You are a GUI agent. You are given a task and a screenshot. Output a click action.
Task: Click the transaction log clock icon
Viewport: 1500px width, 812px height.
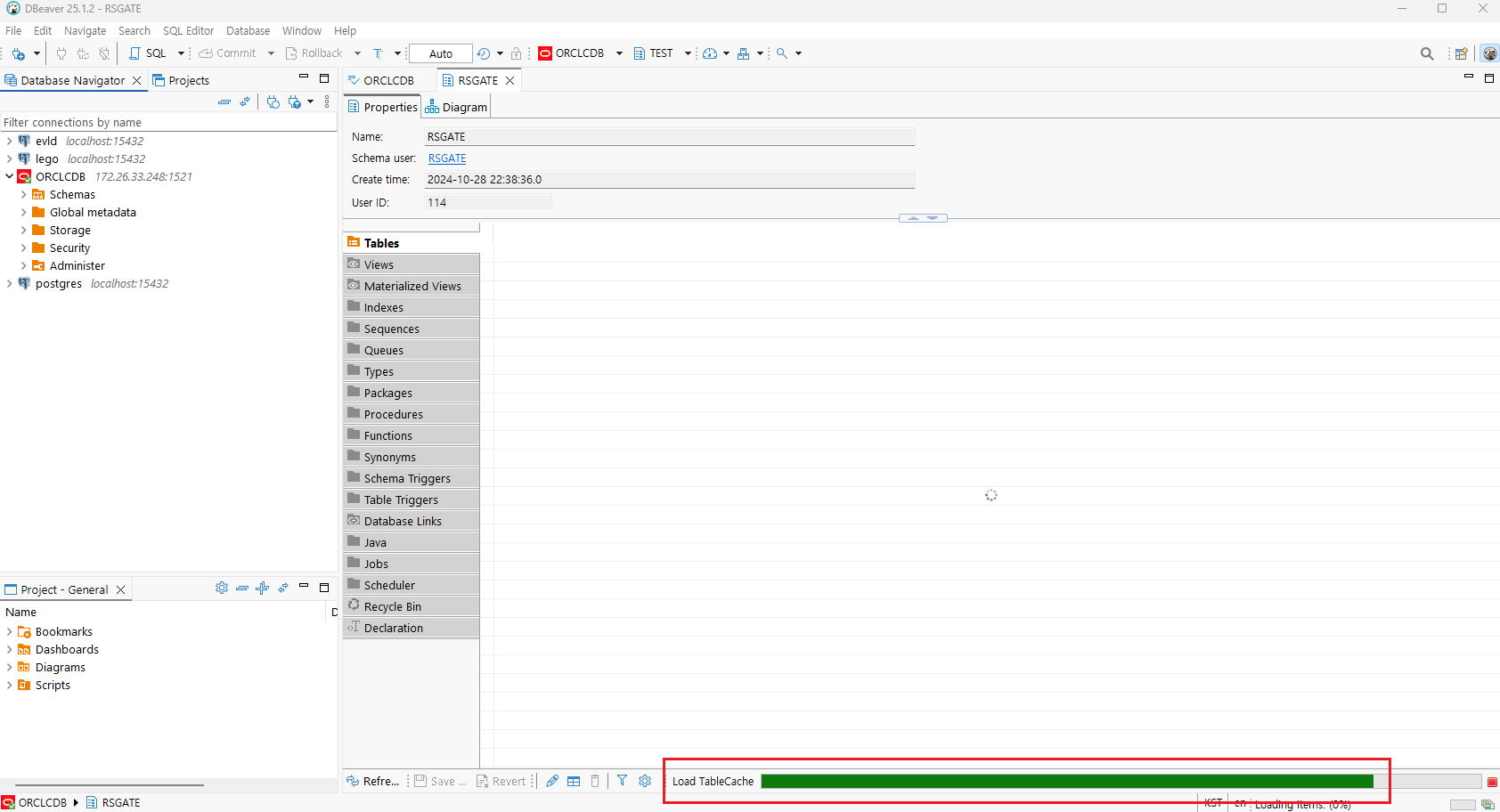(x=484, y=53)
